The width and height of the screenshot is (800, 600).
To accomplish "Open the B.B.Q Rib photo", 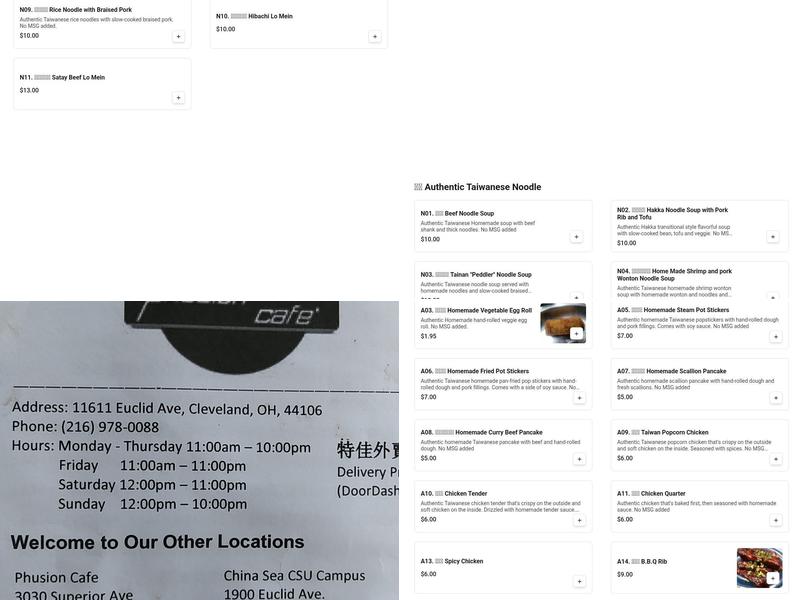I will point(757,563).
